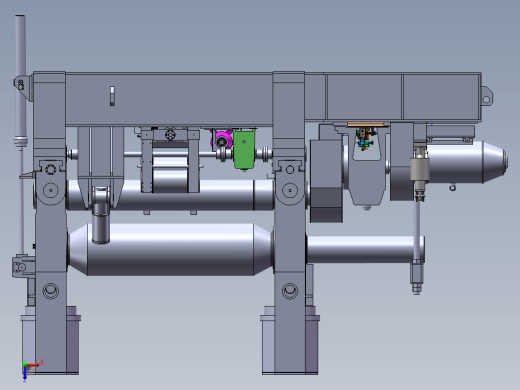Select the magenta pulley component

[x=222, y=140]
